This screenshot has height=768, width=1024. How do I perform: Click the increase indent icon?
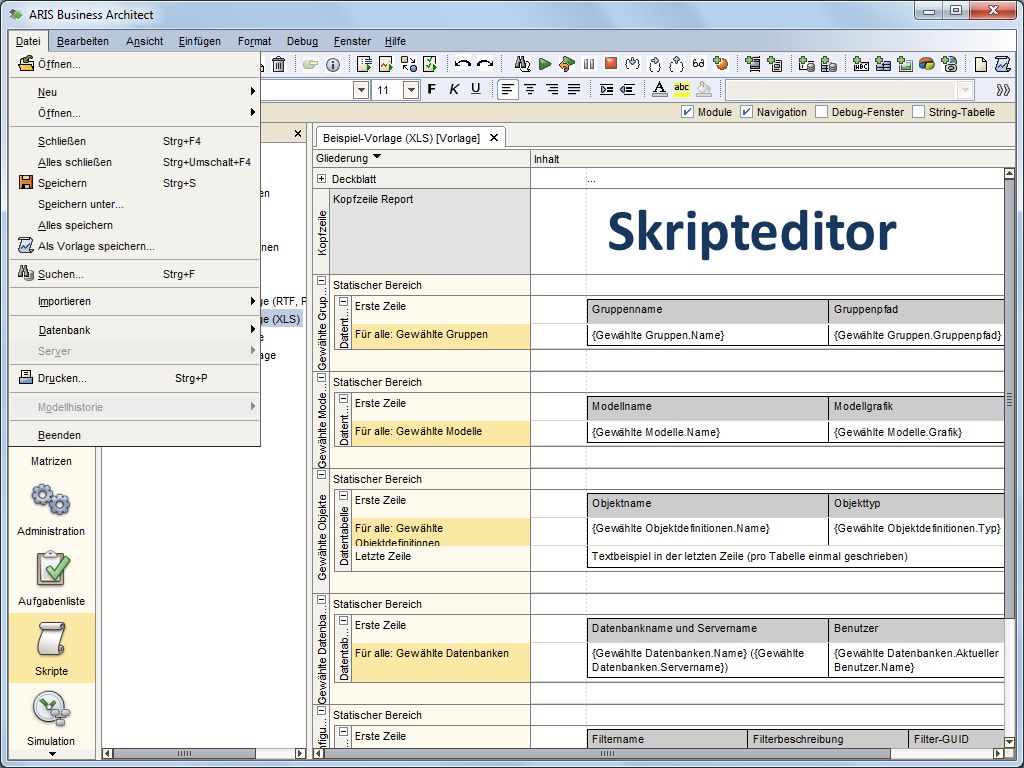(x=606, y=89)
